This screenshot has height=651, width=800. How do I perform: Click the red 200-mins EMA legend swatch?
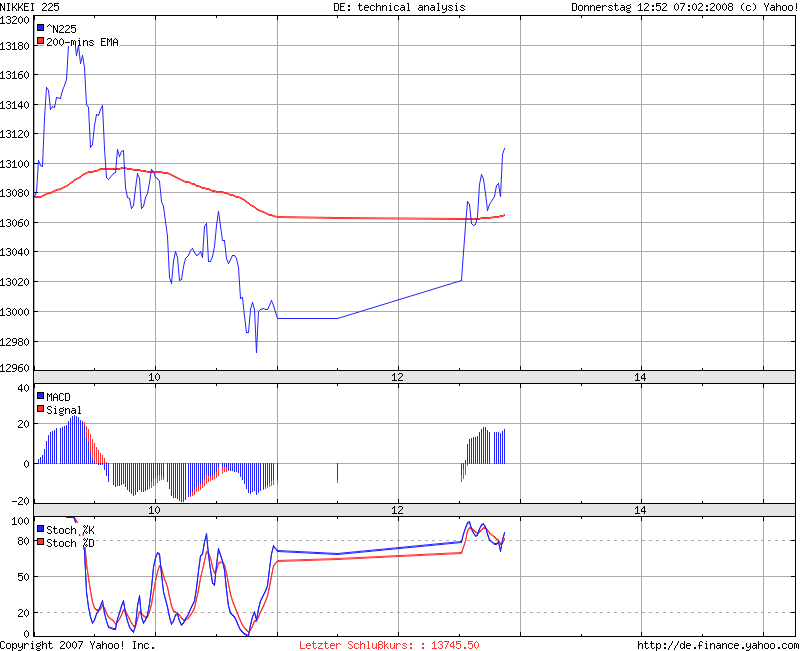pyautogui.click(x=41, y=42)
